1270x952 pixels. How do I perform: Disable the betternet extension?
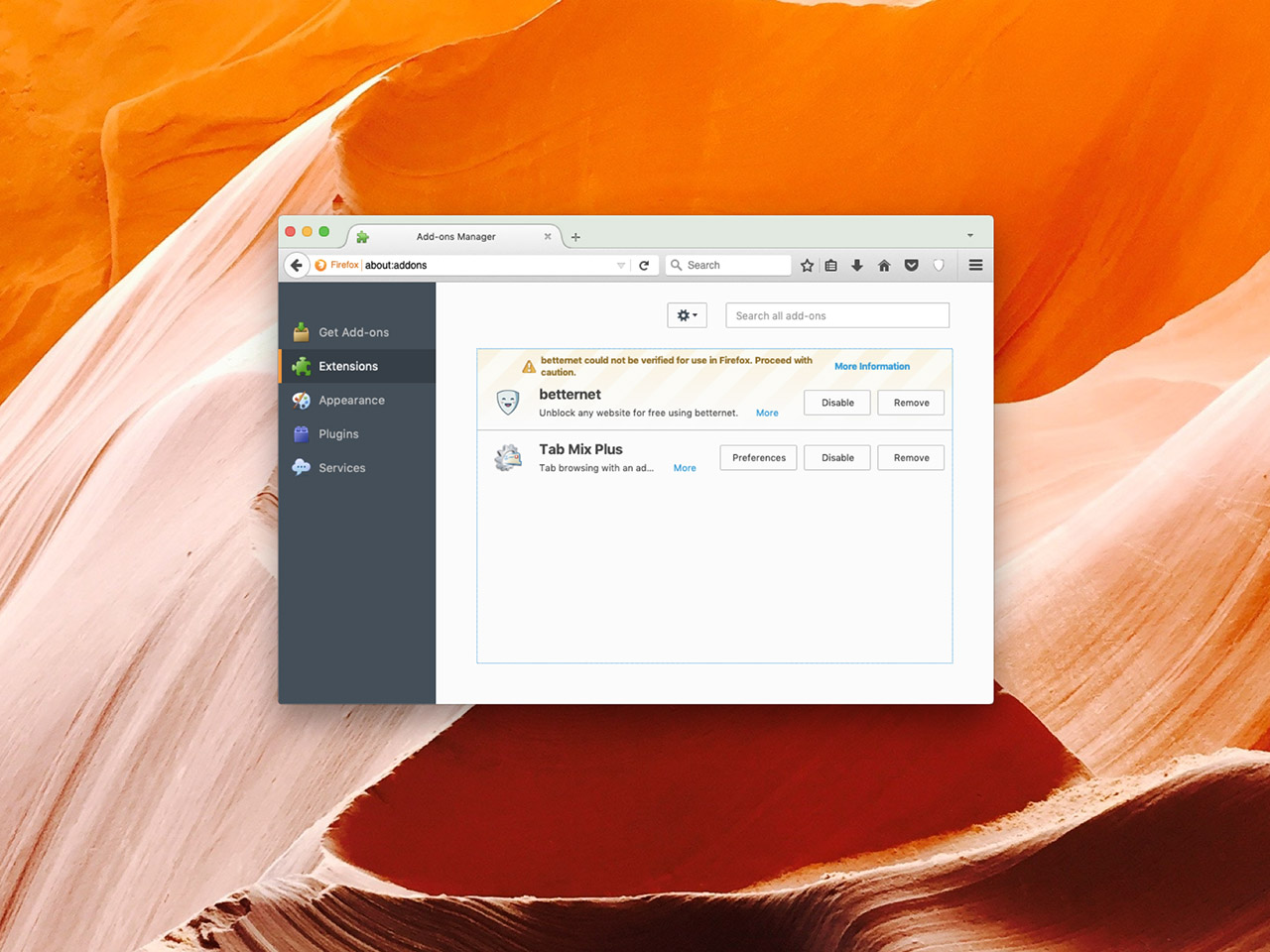coord(837,403)
